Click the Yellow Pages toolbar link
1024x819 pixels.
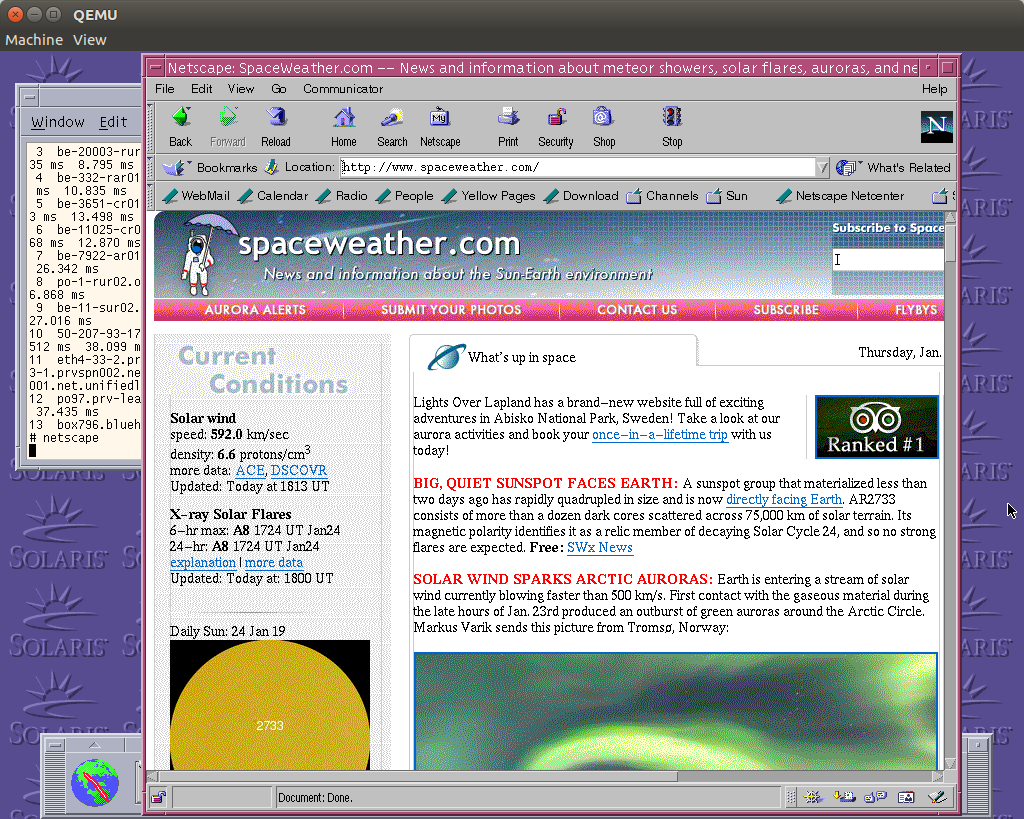coord(488,196)
